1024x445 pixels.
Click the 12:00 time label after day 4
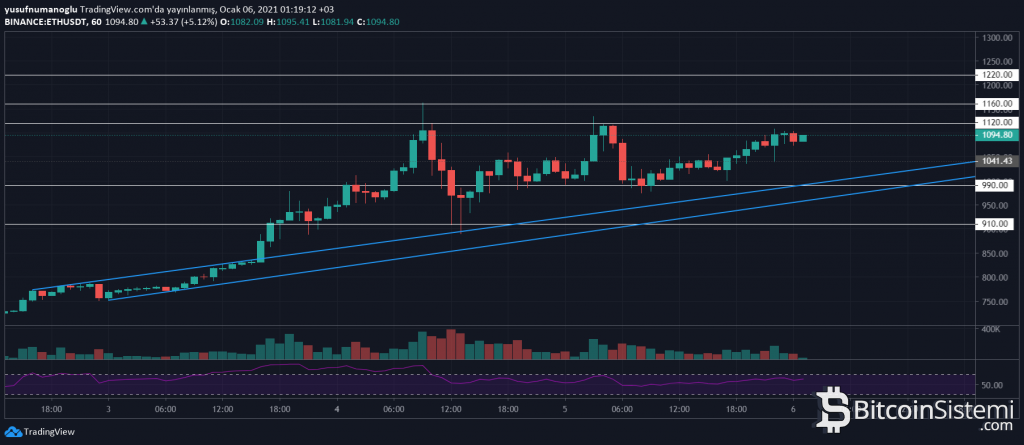tap(451, 410)
